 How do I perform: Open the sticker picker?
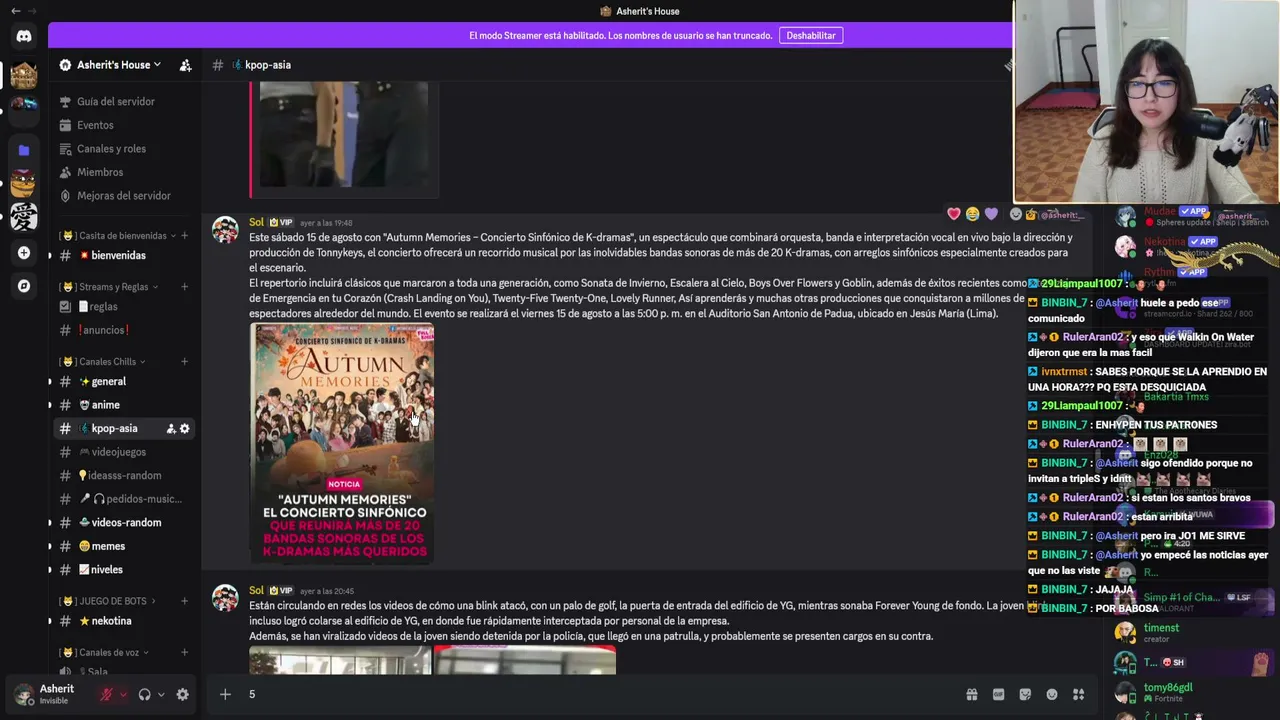[x=1025, y=695]
